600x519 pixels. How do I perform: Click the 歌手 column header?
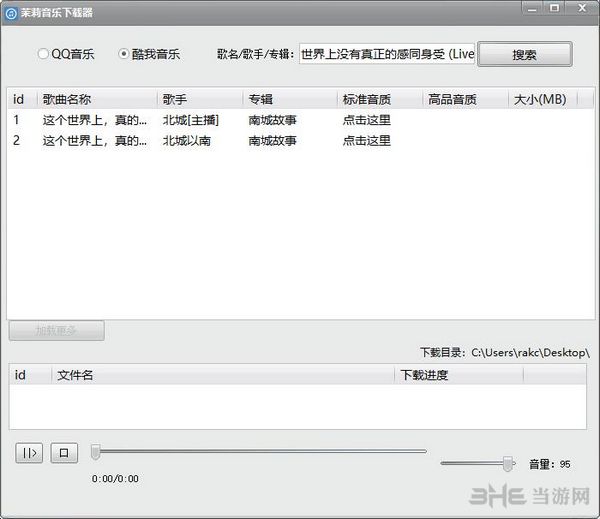(x=200, y=100)
